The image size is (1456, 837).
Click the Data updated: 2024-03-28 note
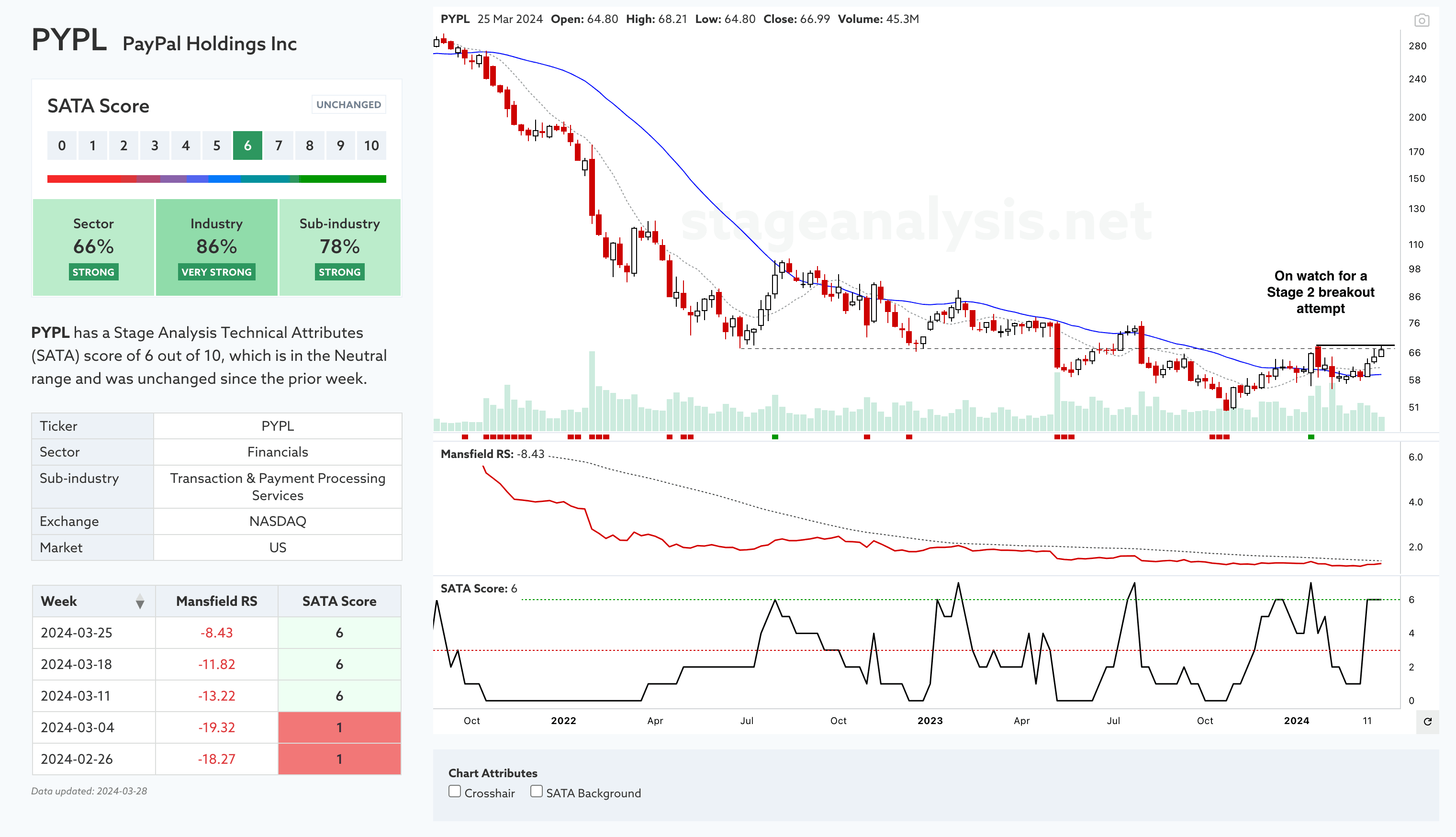89,792
